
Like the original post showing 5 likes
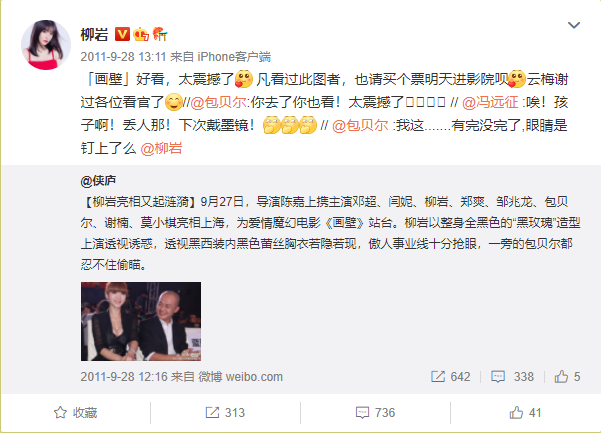[567, 377]
